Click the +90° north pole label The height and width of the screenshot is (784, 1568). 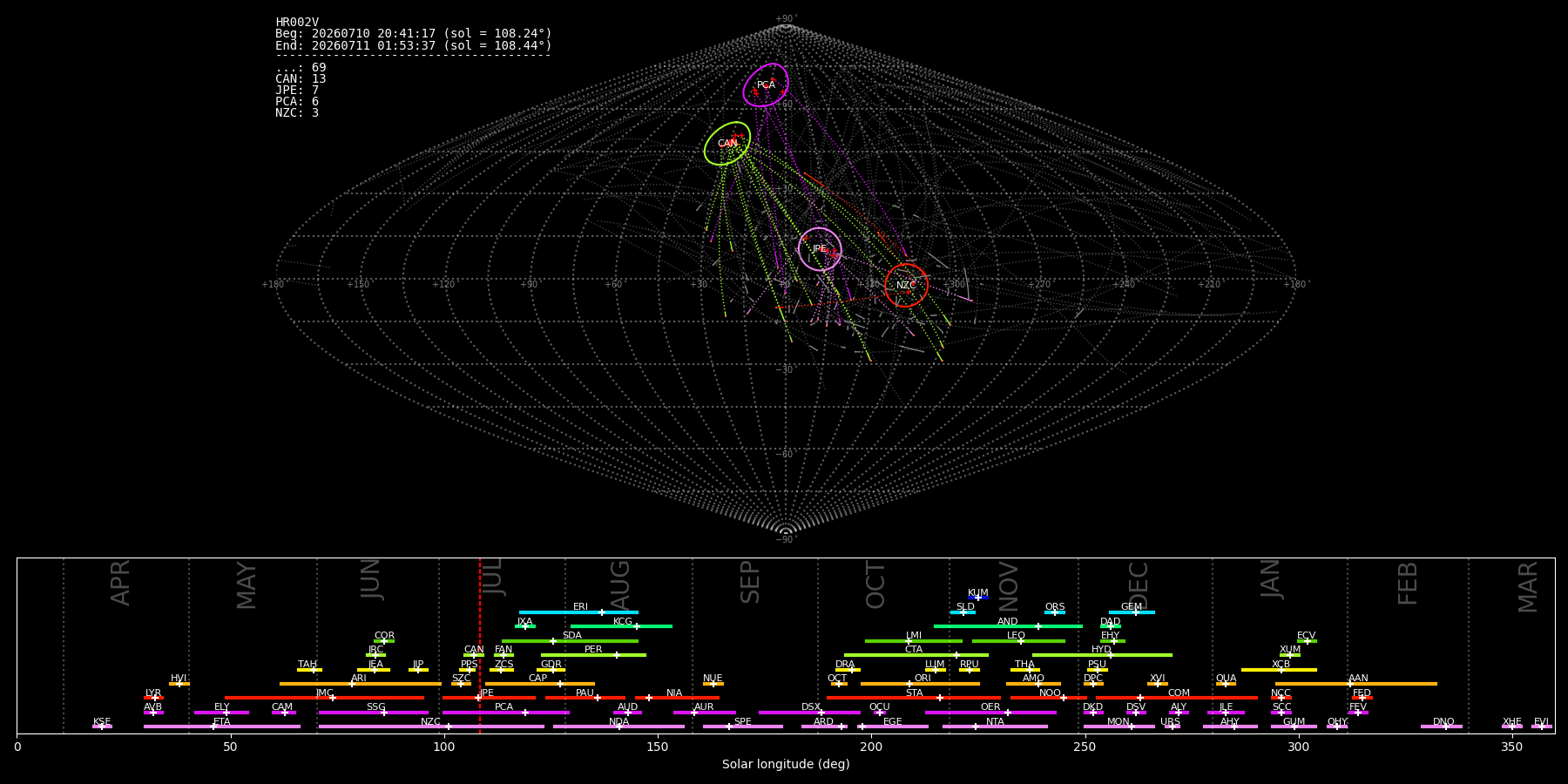(x=786, y=18)
